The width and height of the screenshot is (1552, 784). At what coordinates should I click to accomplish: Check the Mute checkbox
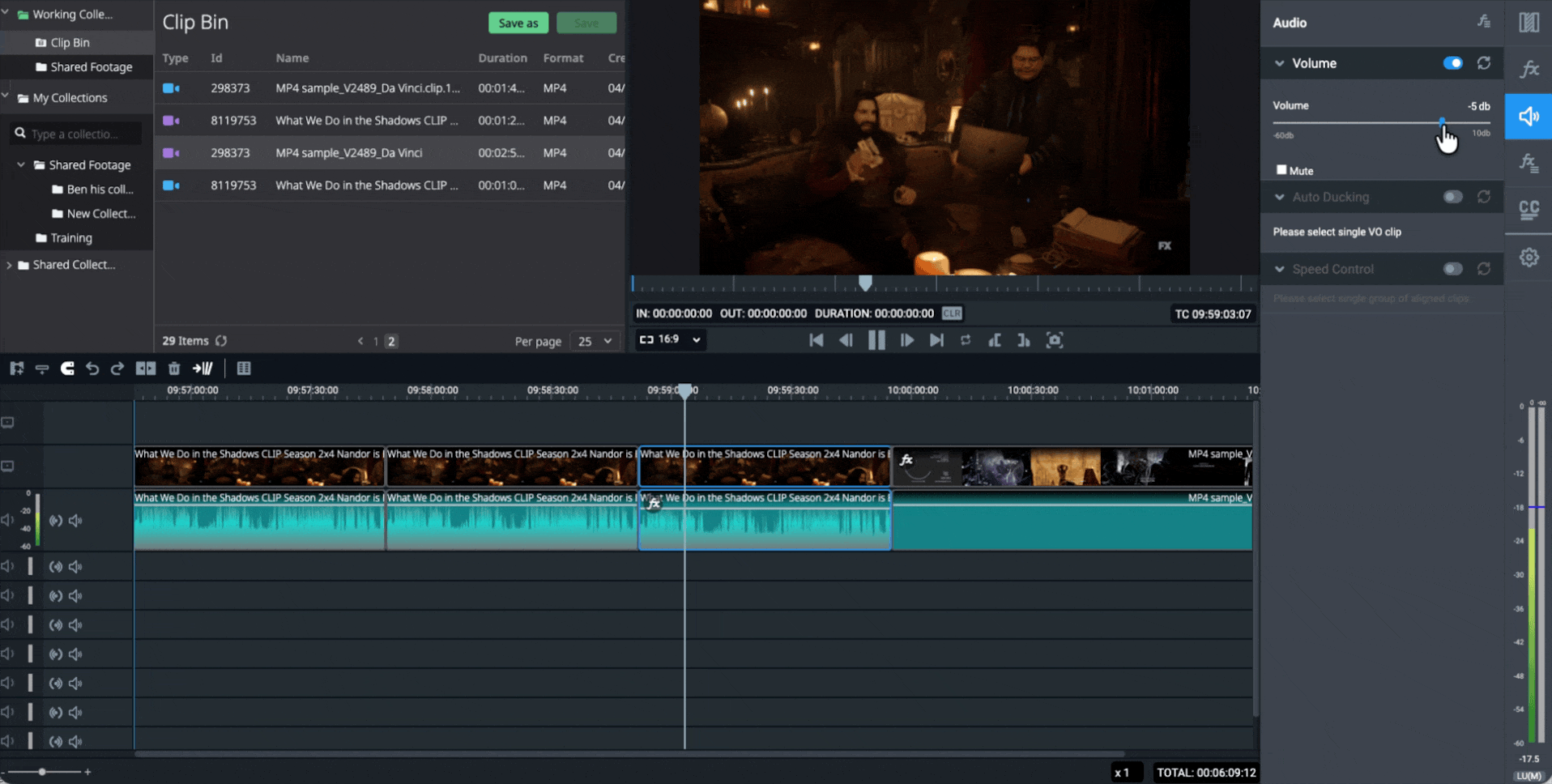(1281, 170)
